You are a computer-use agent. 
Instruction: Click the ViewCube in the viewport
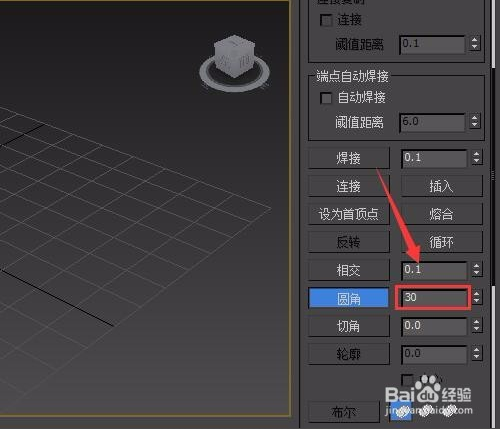pos(235,64)
